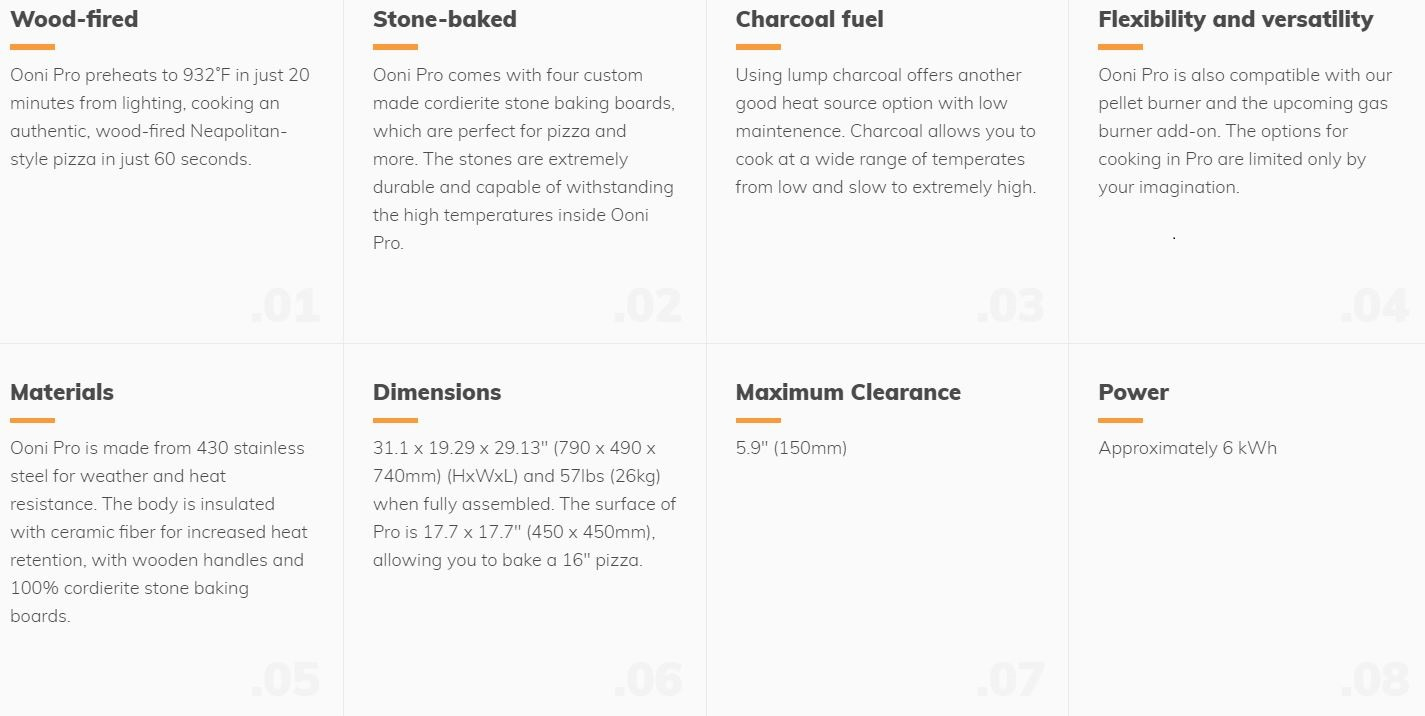Click the faded .05 card number
Screen dimensions: 1425x716
[285, 680]
